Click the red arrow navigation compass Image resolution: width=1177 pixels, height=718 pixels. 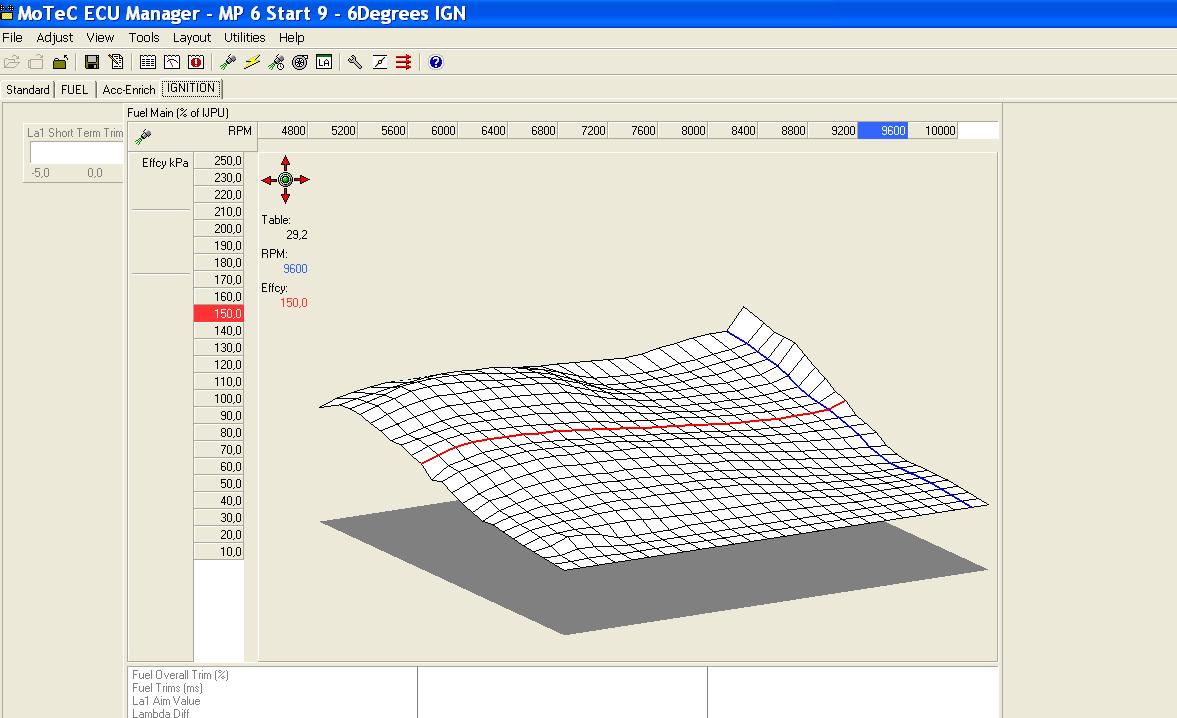click(x=285, y=180)
